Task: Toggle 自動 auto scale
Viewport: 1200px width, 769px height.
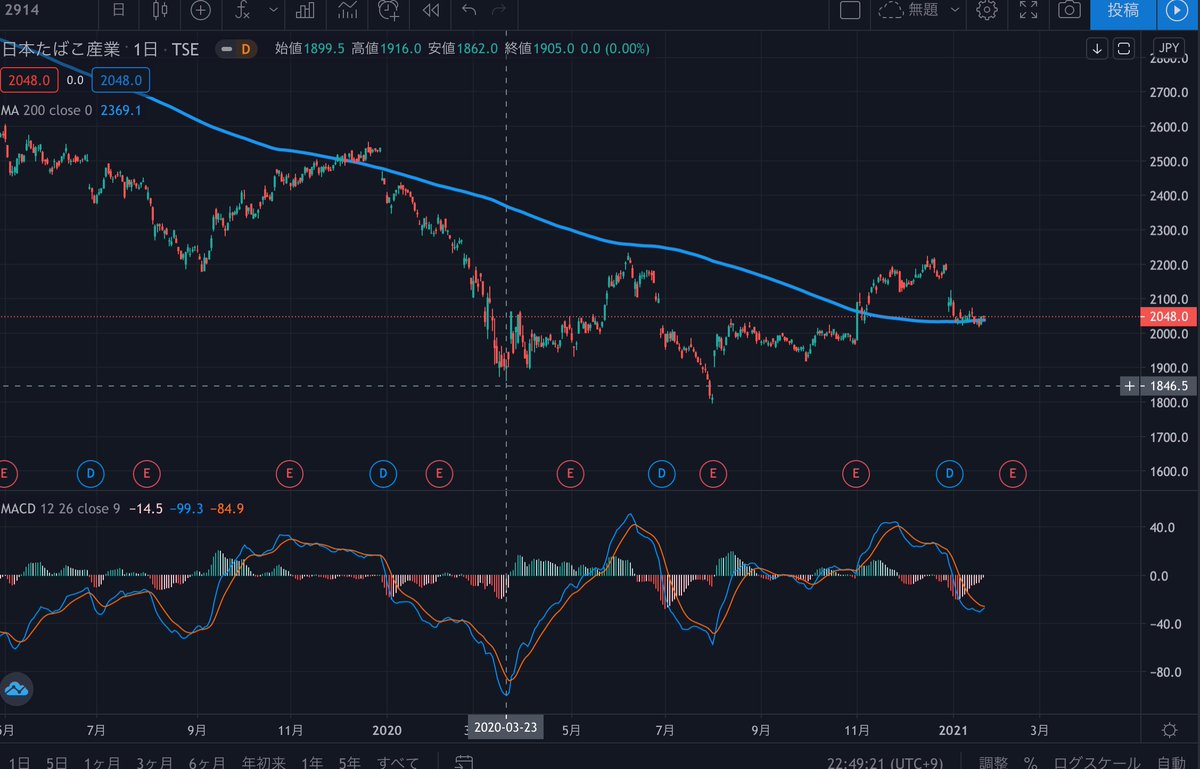Action: point(1172,762)
